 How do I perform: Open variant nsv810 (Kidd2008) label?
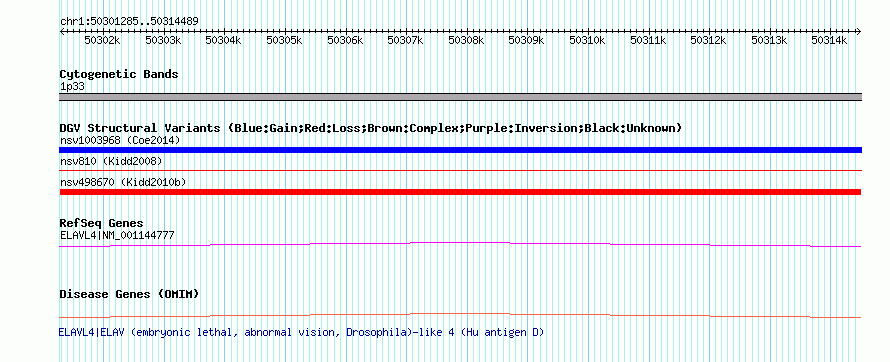click(x=111, y=161)
